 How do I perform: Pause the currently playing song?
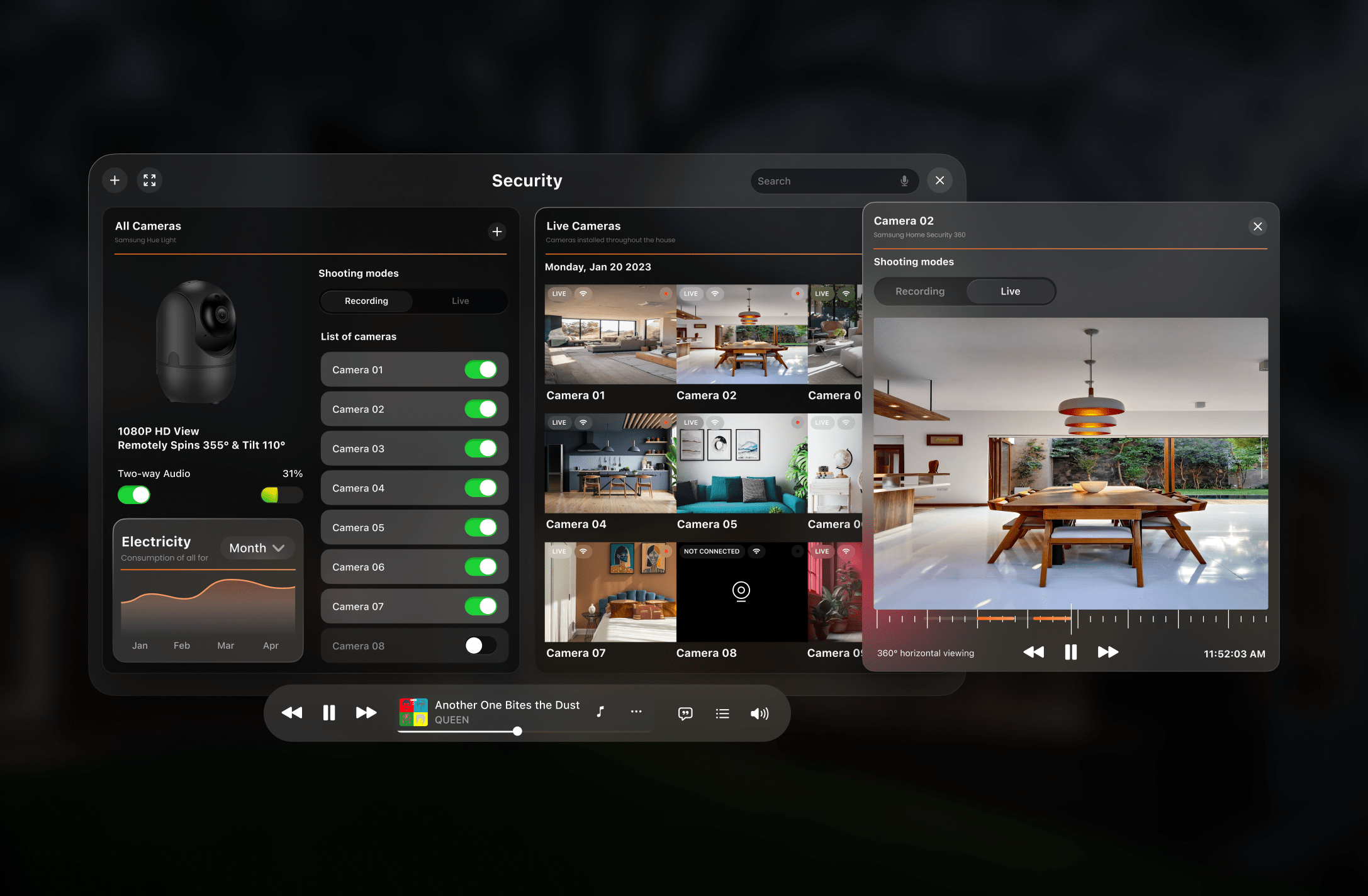(328, 712)
